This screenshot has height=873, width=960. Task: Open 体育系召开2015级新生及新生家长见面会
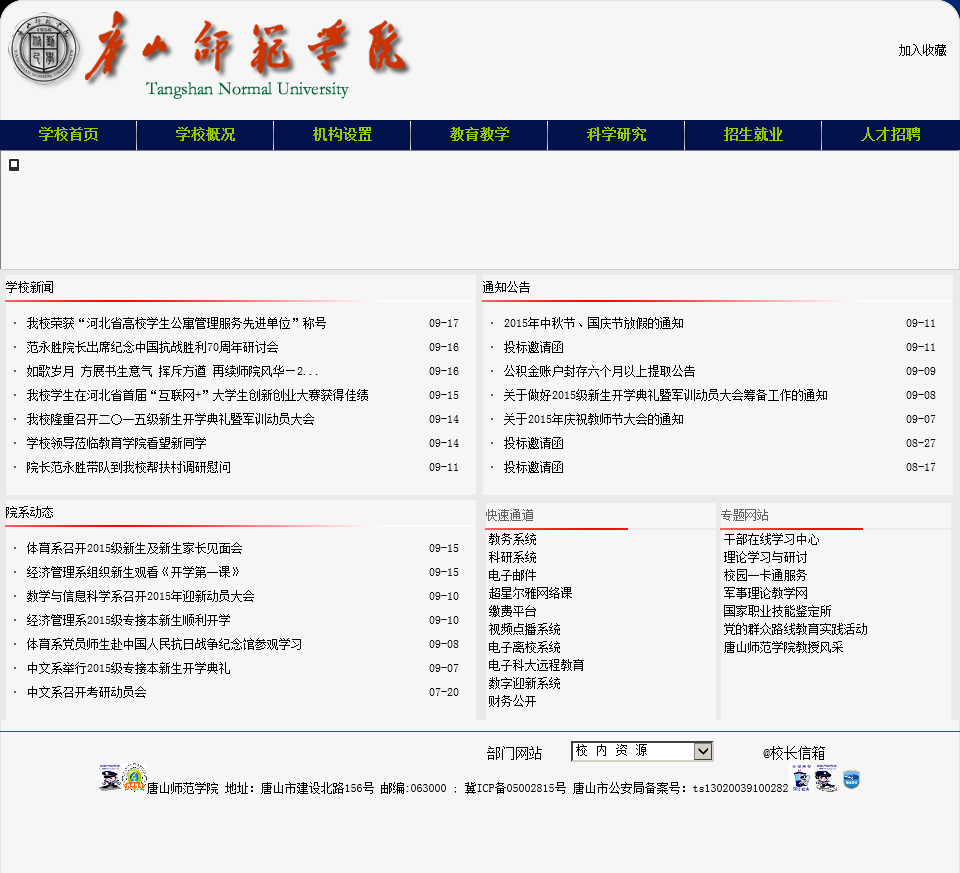tap(134, 548)
